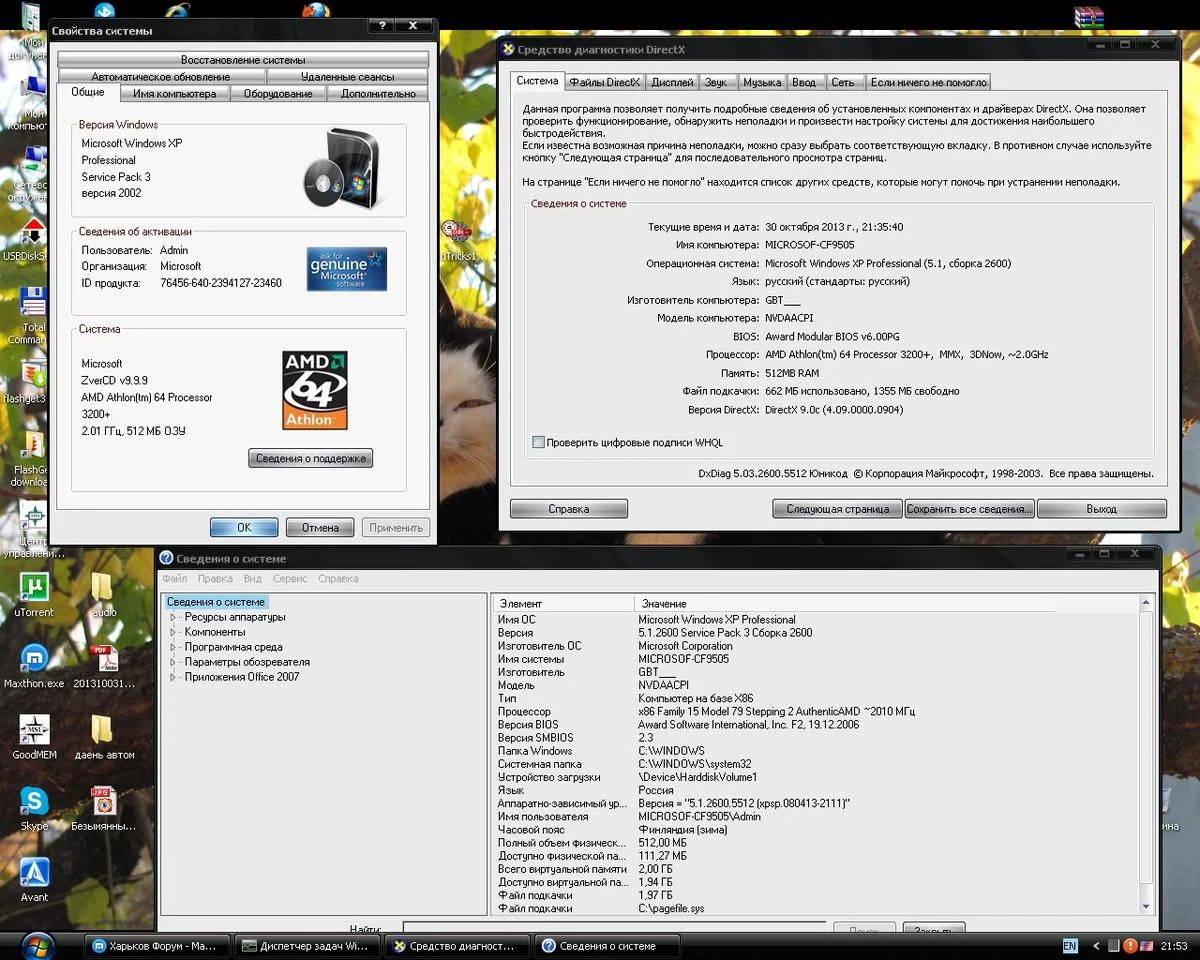Click Значение column header

click(845, 603)
